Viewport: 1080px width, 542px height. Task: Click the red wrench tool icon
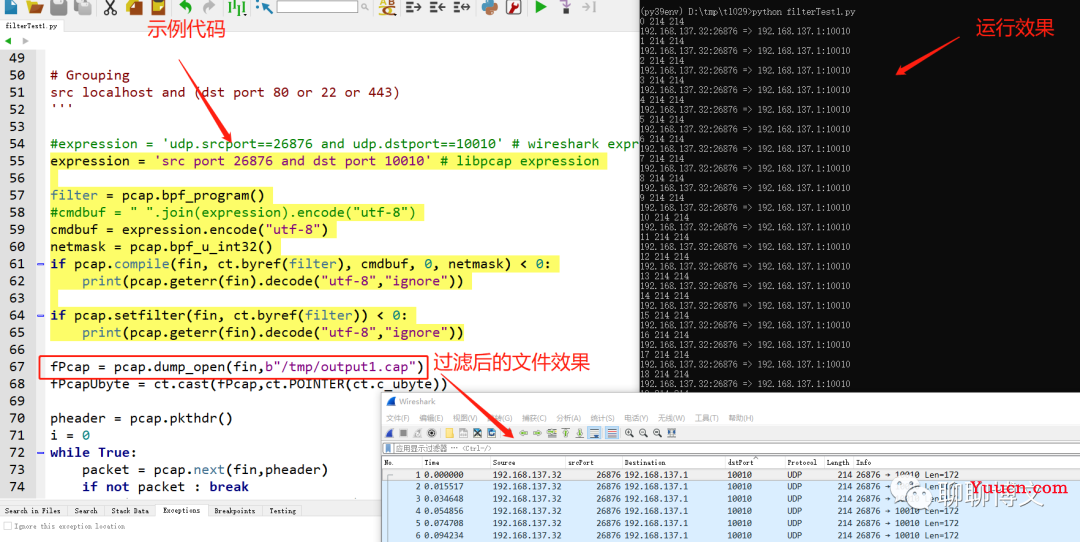pos(513,7)
